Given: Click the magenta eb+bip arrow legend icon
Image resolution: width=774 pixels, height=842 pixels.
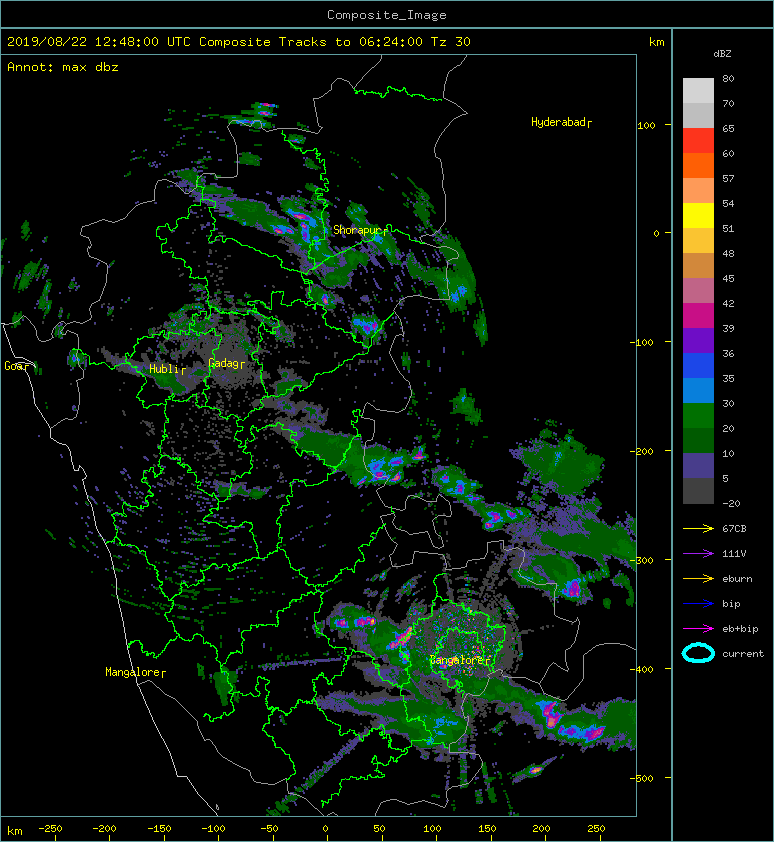Looking at the screenshot, I should coord(698,629).
